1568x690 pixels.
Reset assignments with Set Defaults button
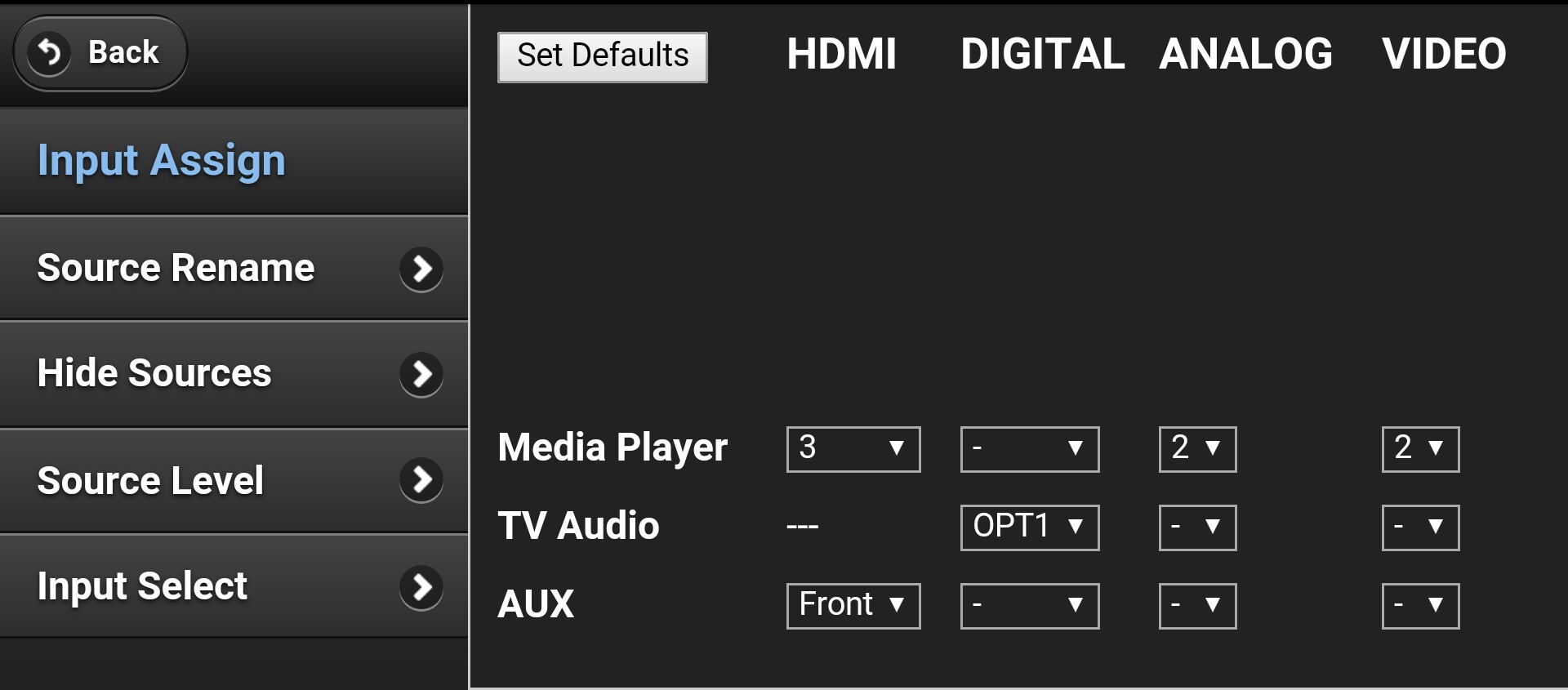coord(603,57)
